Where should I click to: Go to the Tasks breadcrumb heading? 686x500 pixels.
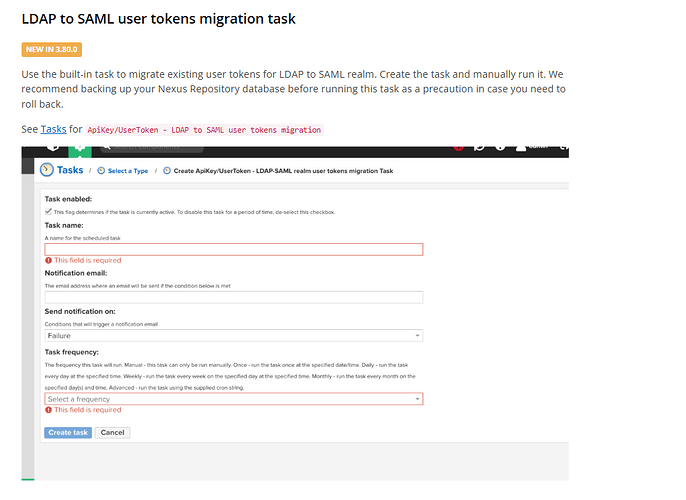tap(70, 170)
